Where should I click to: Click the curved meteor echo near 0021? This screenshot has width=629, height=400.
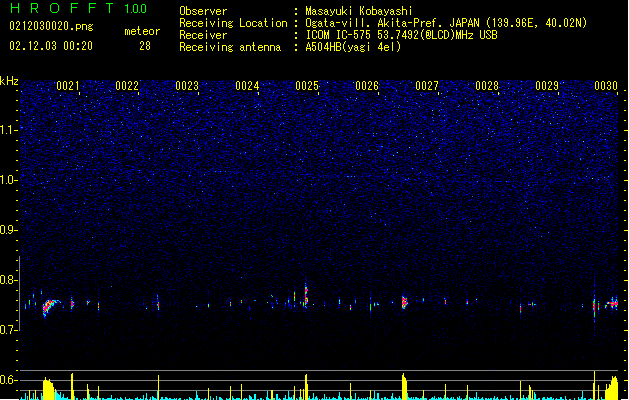[50, 307]
